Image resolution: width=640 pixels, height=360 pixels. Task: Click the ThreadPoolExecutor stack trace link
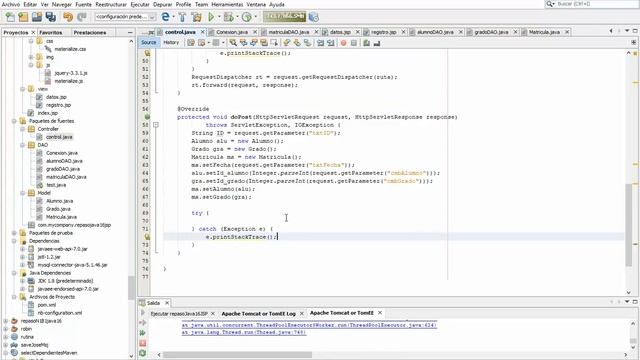pos(309,325)
